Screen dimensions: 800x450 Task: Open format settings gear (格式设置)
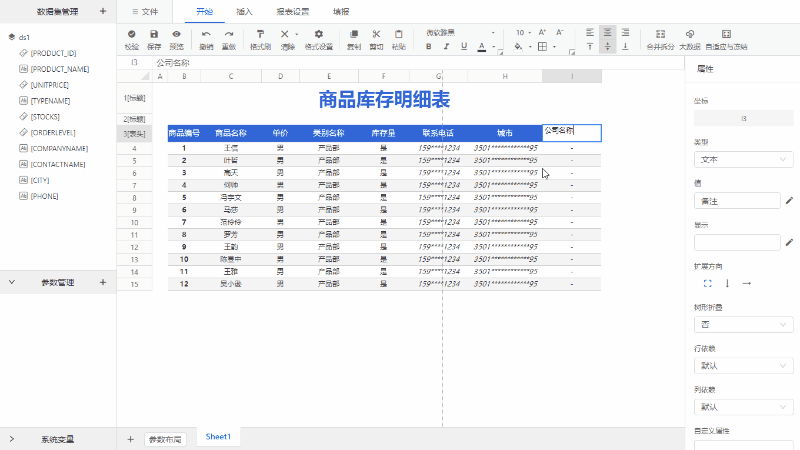coord(319,34)
